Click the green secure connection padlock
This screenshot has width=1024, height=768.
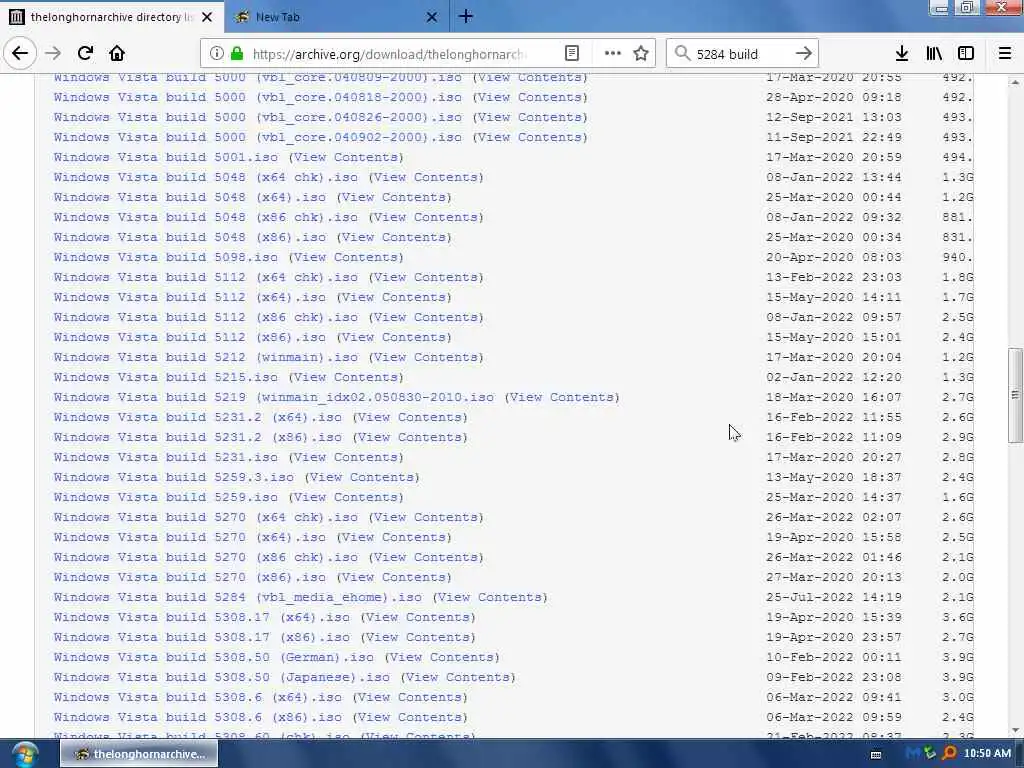click(236, 54)
